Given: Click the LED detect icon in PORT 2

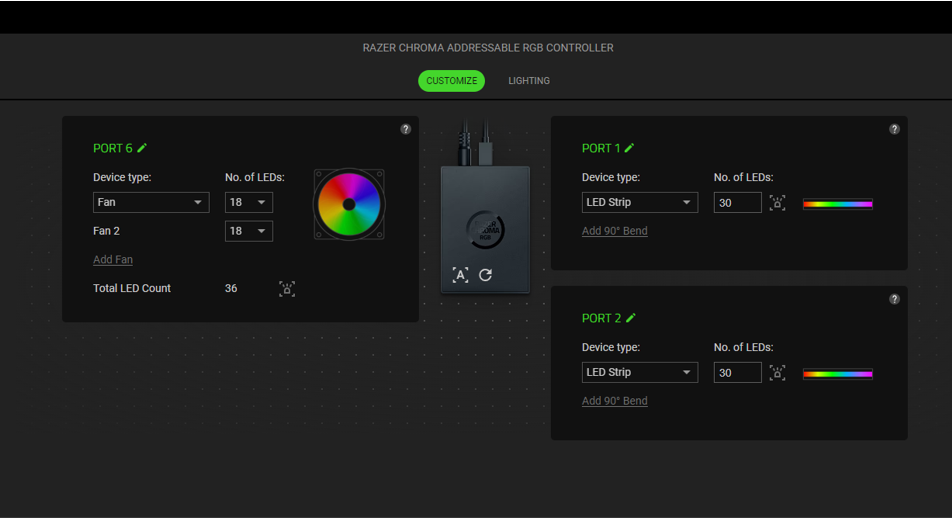Looking at the screenshot, I should pos(777,373).
